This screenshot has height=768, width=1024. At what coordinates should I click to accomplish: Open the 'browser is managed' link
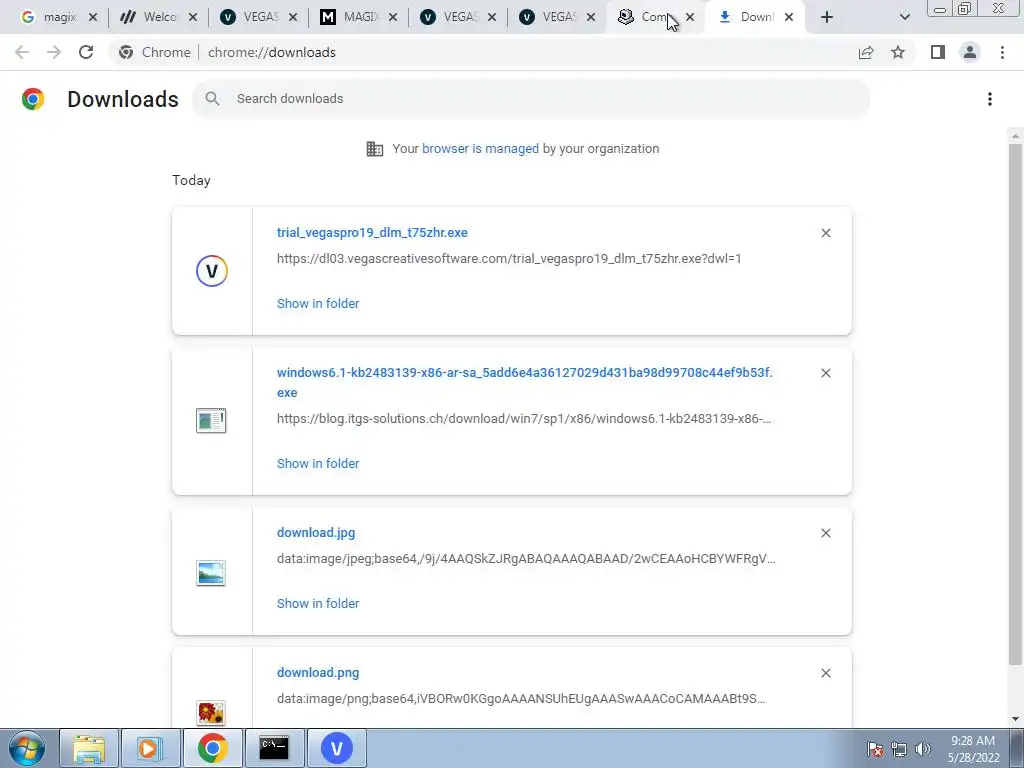point(480,149)
